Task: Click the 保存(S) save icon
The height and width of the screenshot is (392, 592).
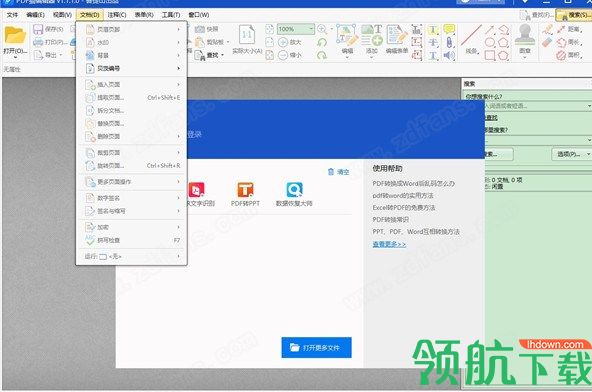Action: [38, 29]
